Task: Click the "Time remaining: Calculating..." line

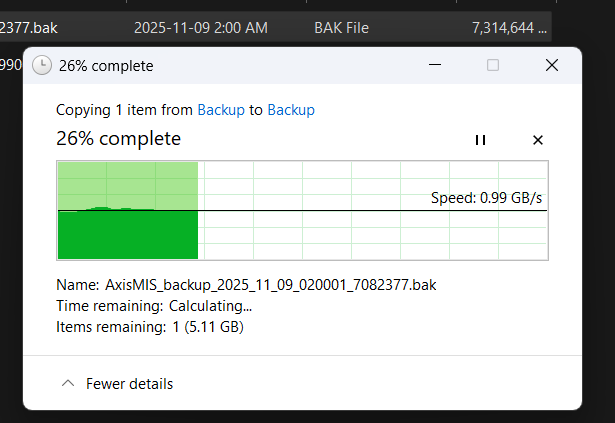Action: click(x=154, y=305)
